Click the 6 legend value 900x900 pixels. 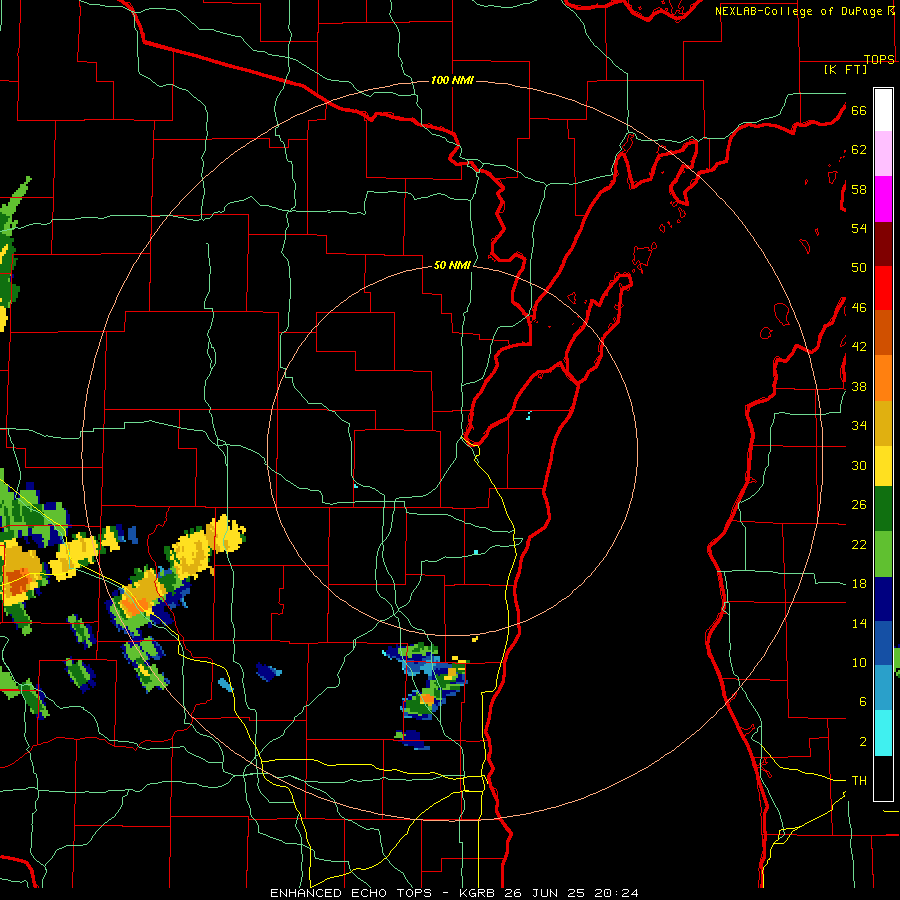tap(862, 702)
